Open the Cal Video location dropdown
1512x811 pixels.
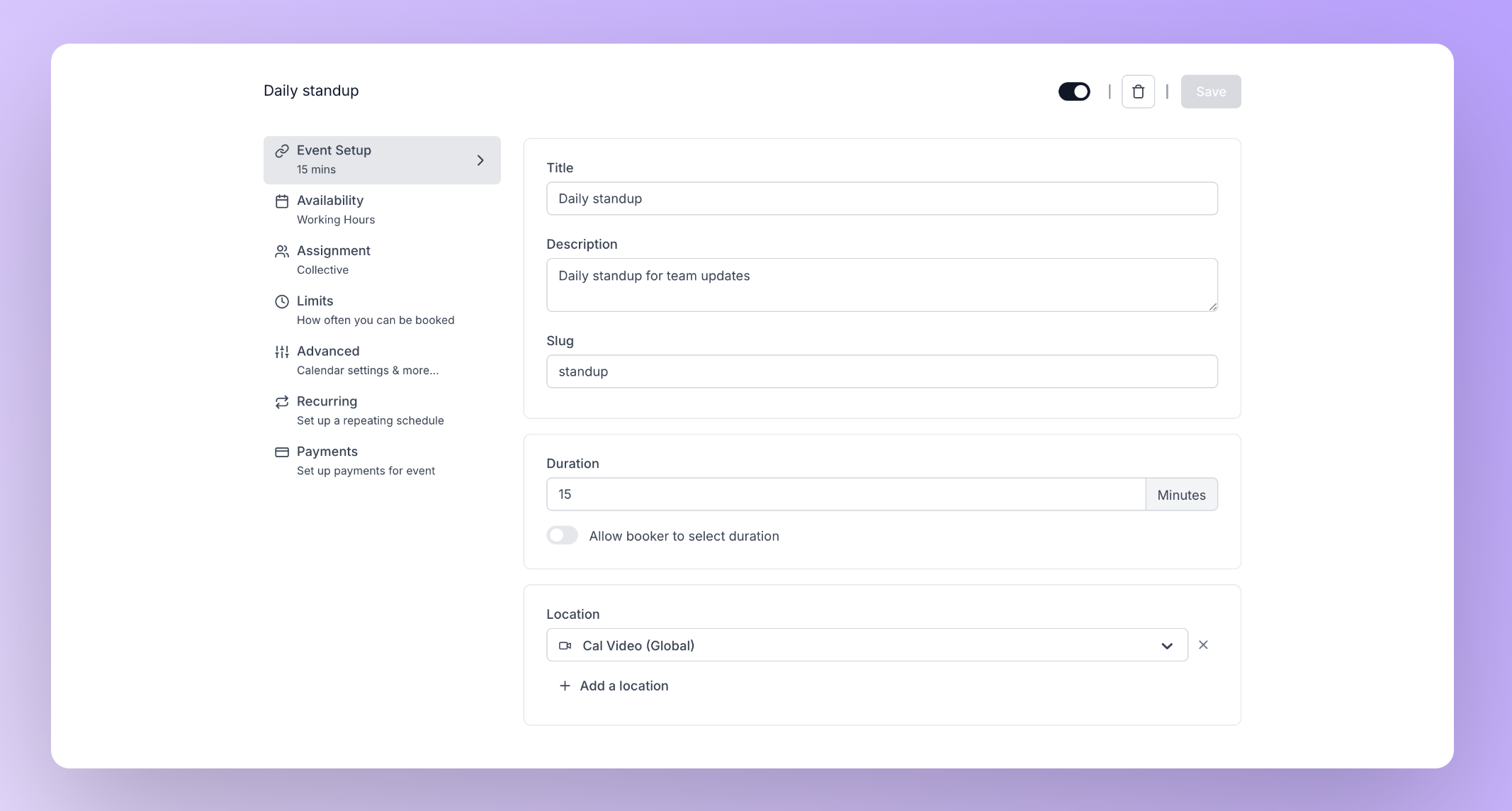point(867,645)
